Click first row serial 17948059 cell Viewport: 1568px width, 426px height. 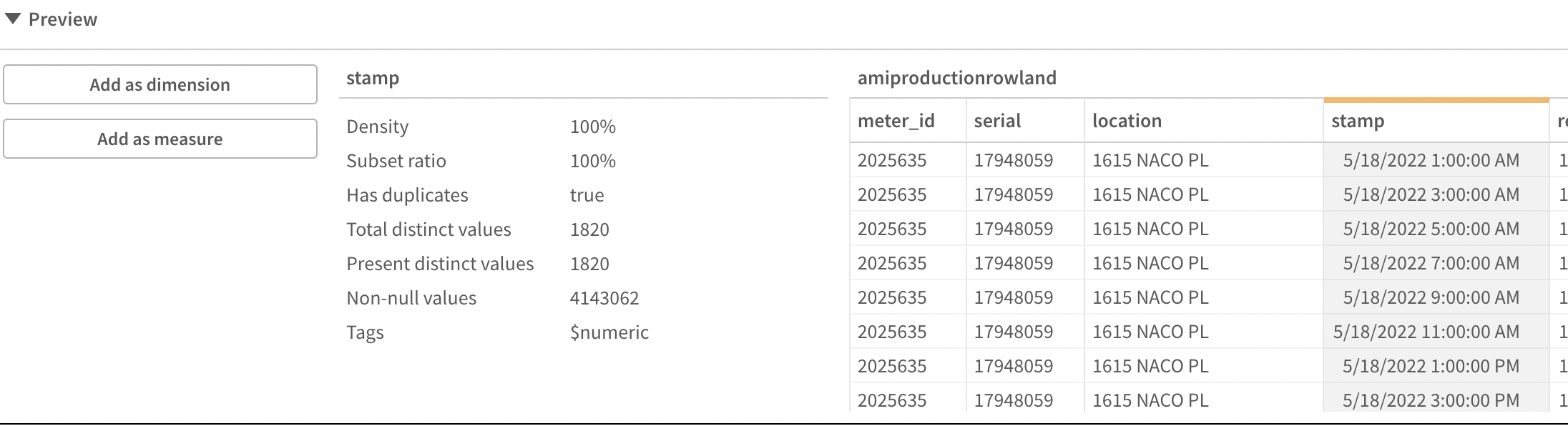[1014, 160]
